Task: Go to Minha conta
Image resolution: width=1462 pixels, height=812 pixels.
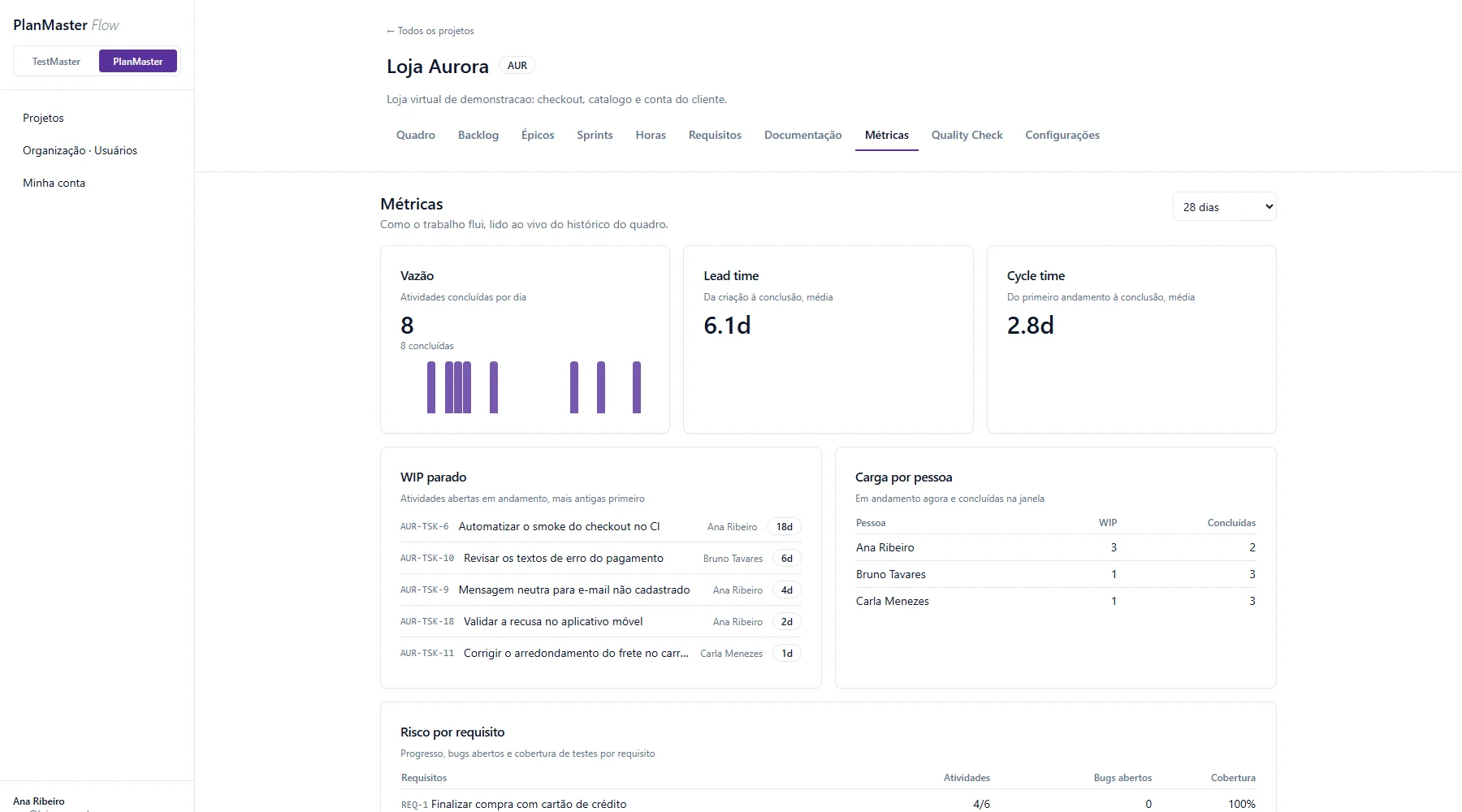Action: pyautogui.click(x=54, y=183)
